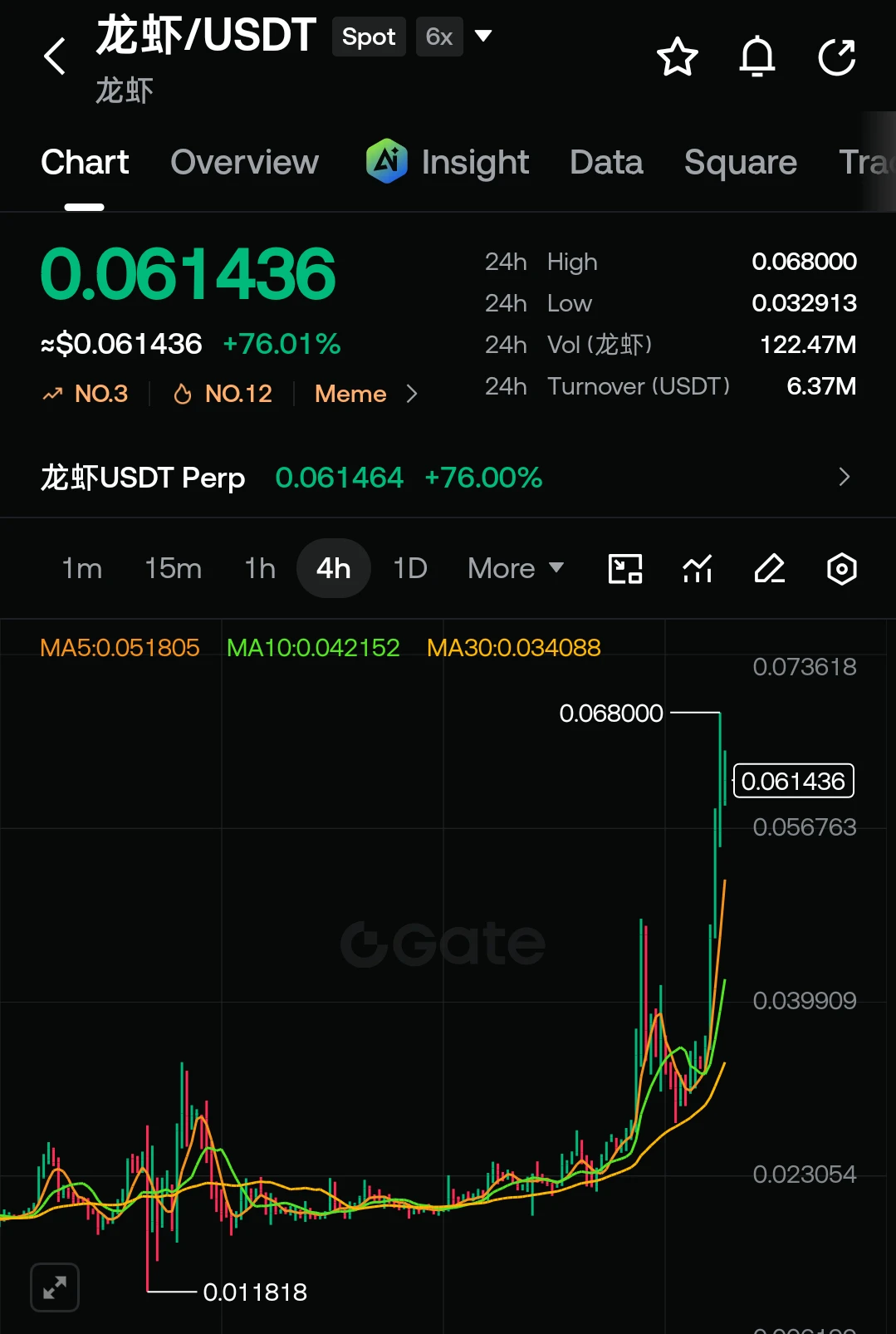Switch to the Data tab

pyautogui.click(x=606, y=162)
